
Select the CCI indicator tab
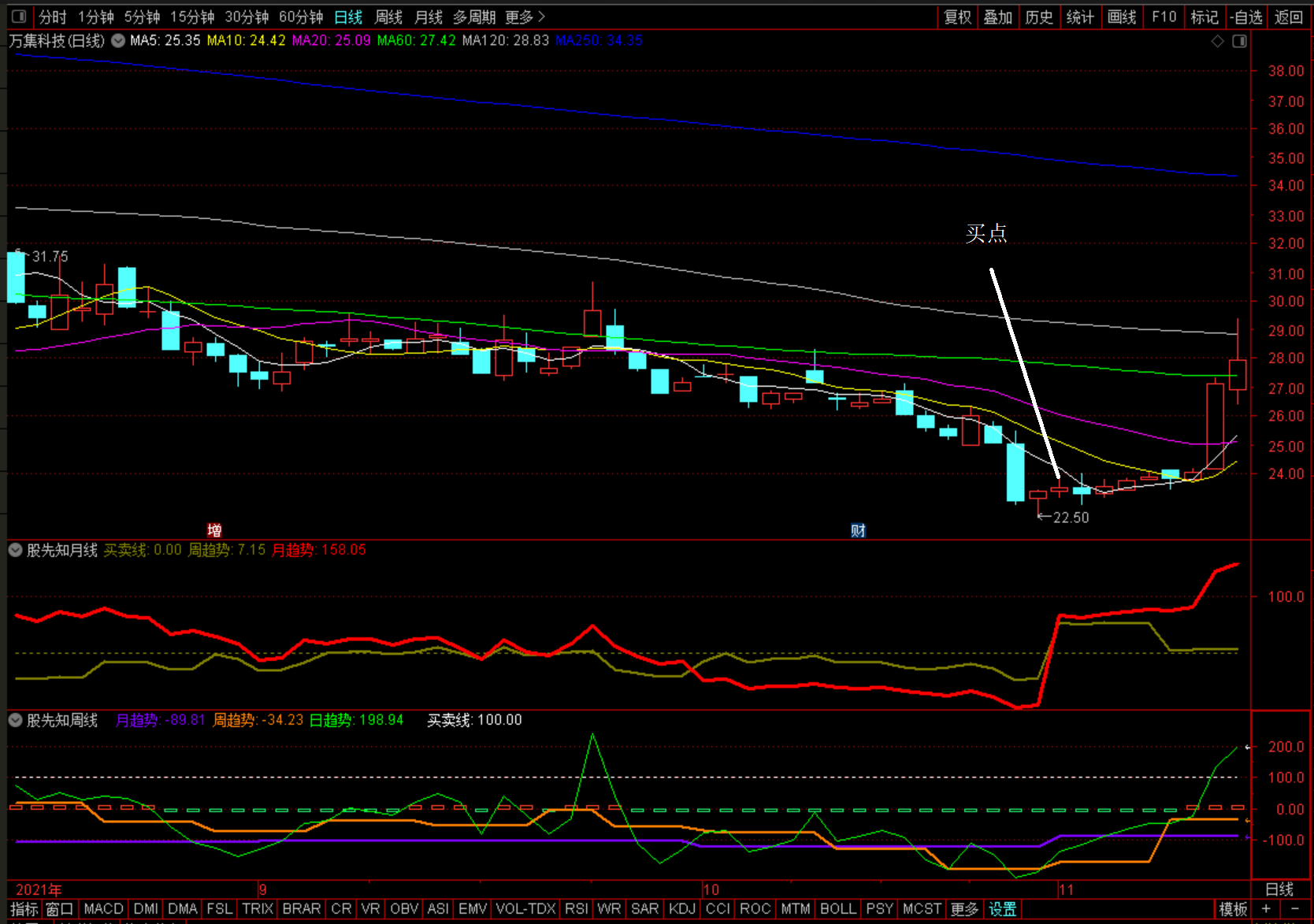[718, 909]
